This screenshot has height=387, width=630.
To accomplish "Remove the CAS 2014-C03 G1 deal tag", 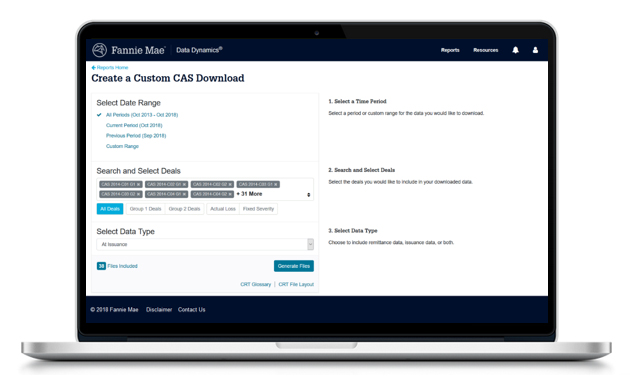I will click(x=276, y=184).
